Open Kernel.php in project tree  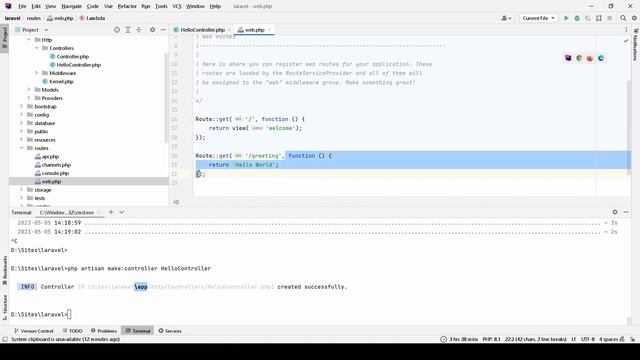(61, 82)
